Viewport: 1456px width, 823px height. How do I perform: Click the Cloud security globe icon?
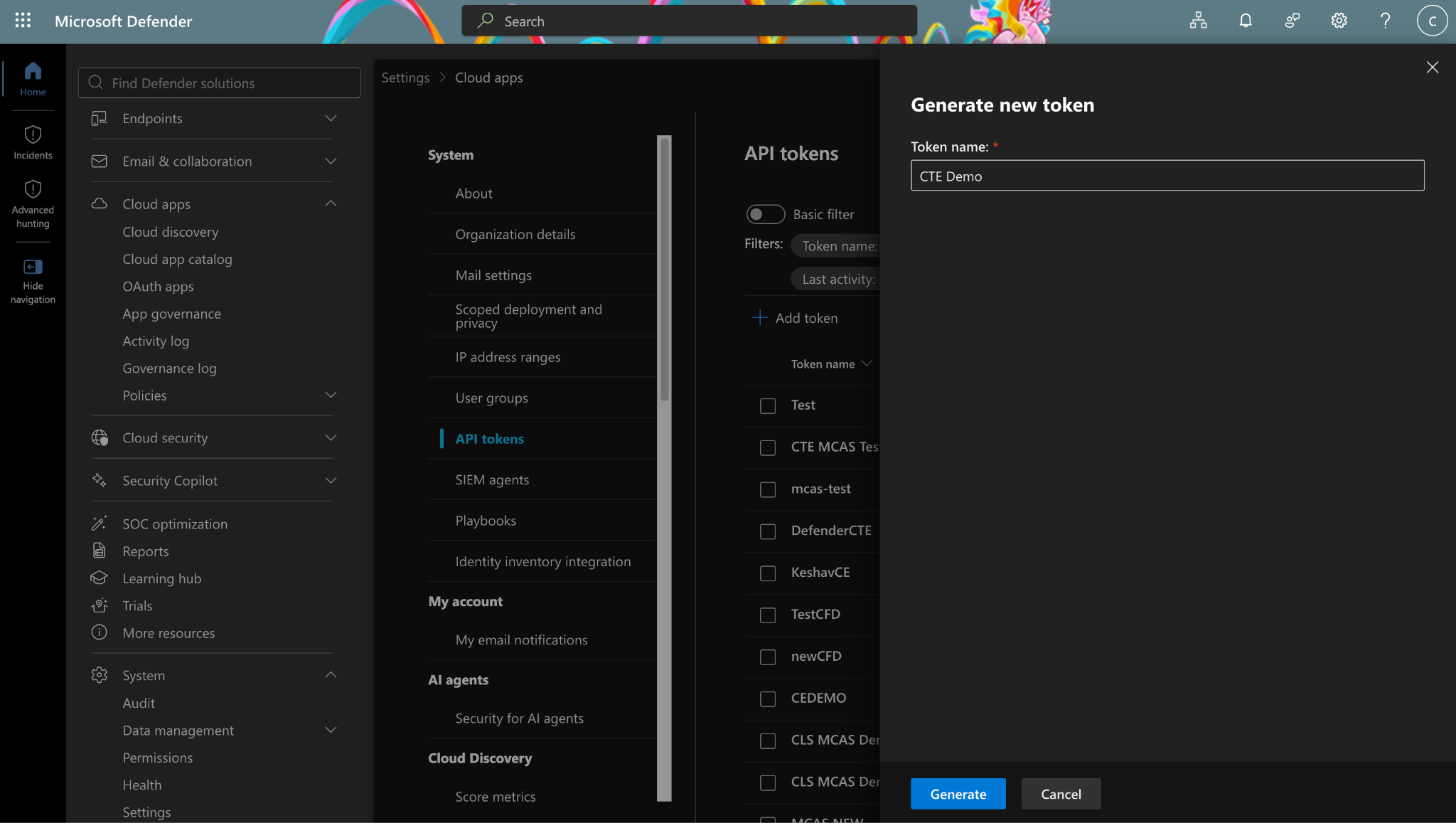point(100,437)
